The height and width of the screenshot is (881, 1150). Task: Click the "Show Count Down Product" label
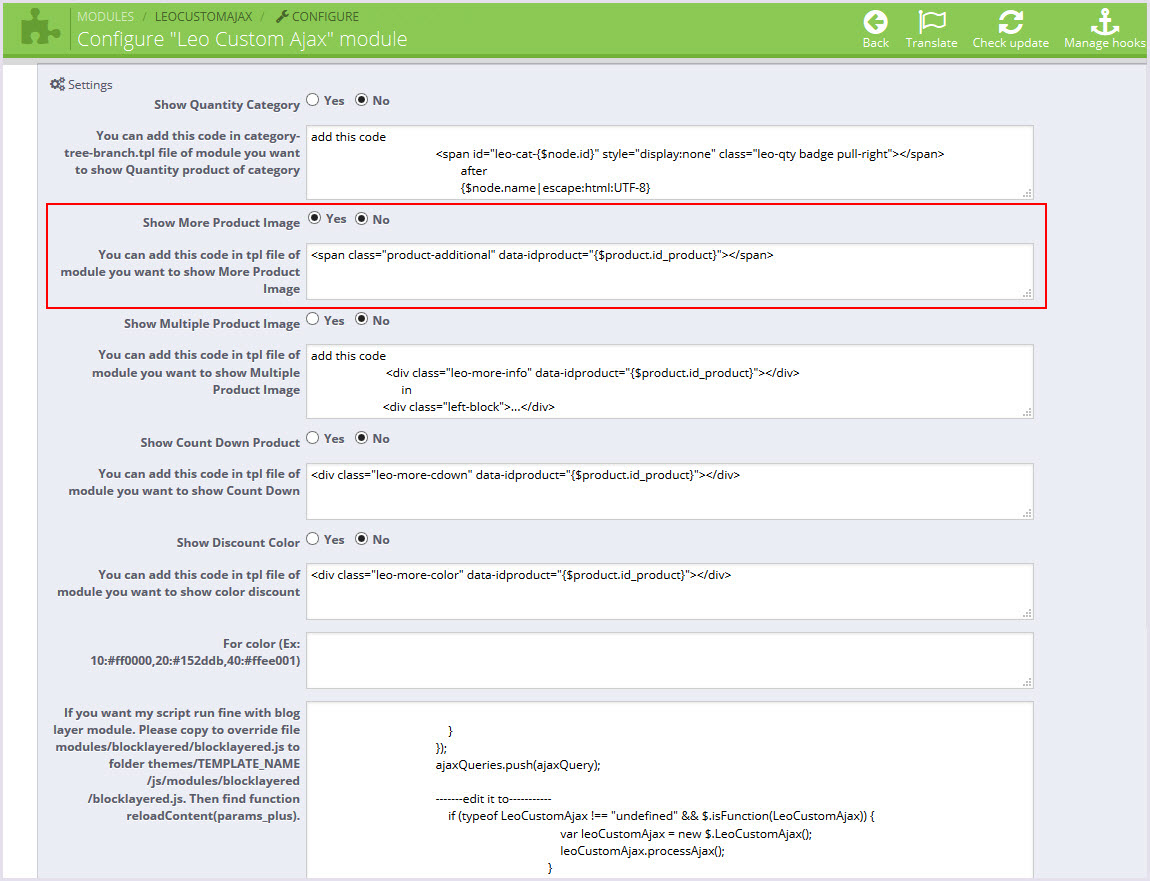220,443
